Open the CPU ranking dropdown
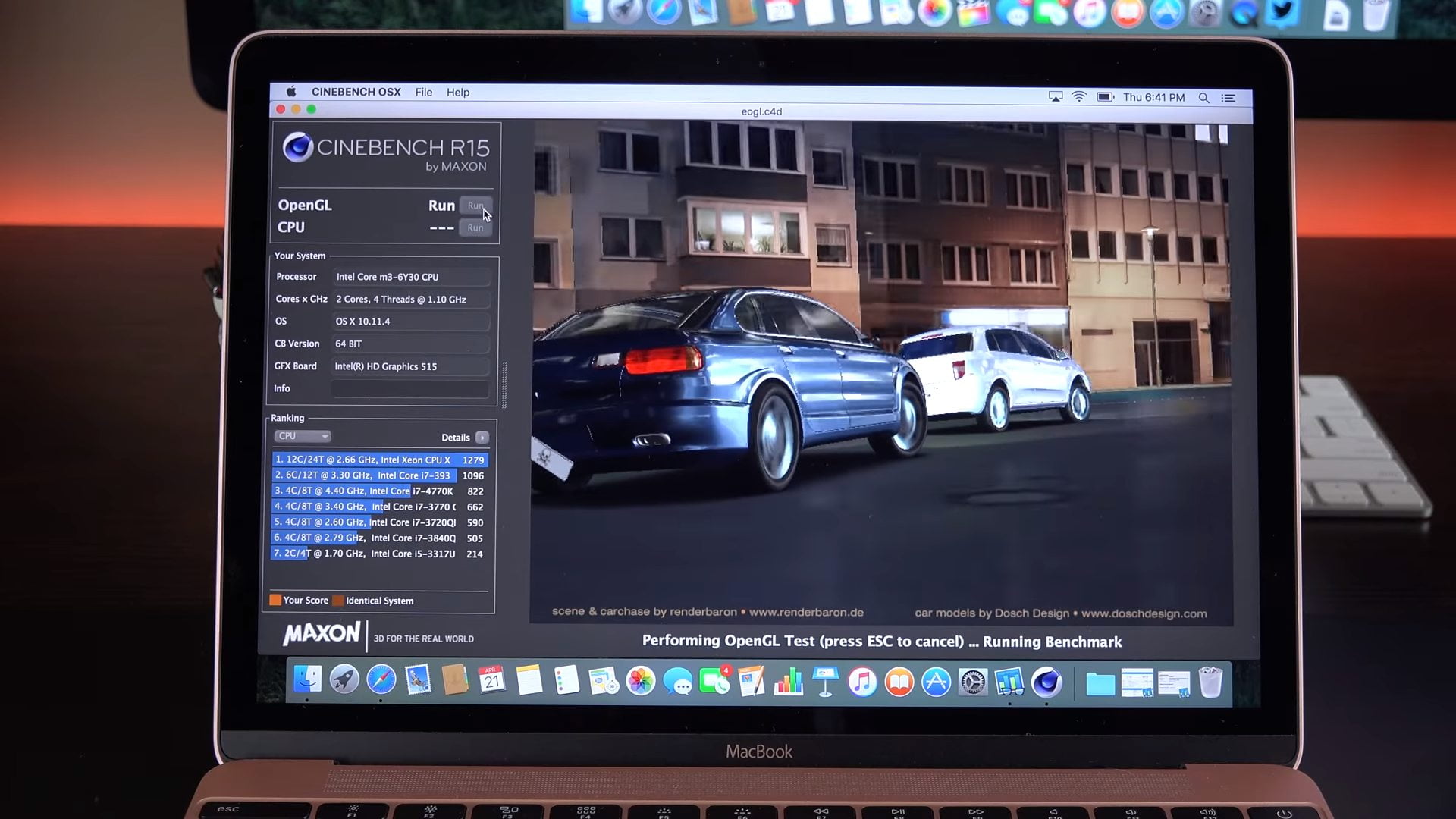 tap(302, 435)
